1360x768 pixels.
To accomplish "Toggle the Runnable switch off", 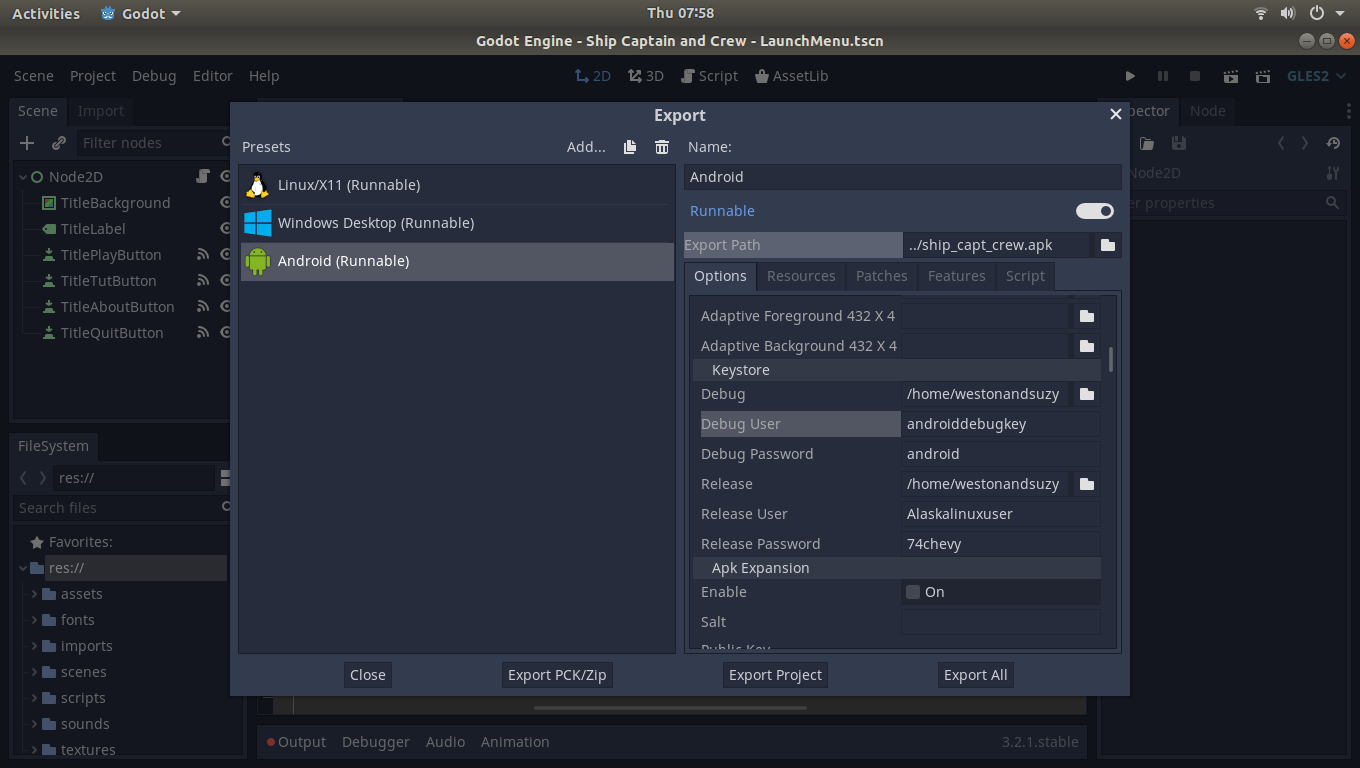I will 1094,211.
